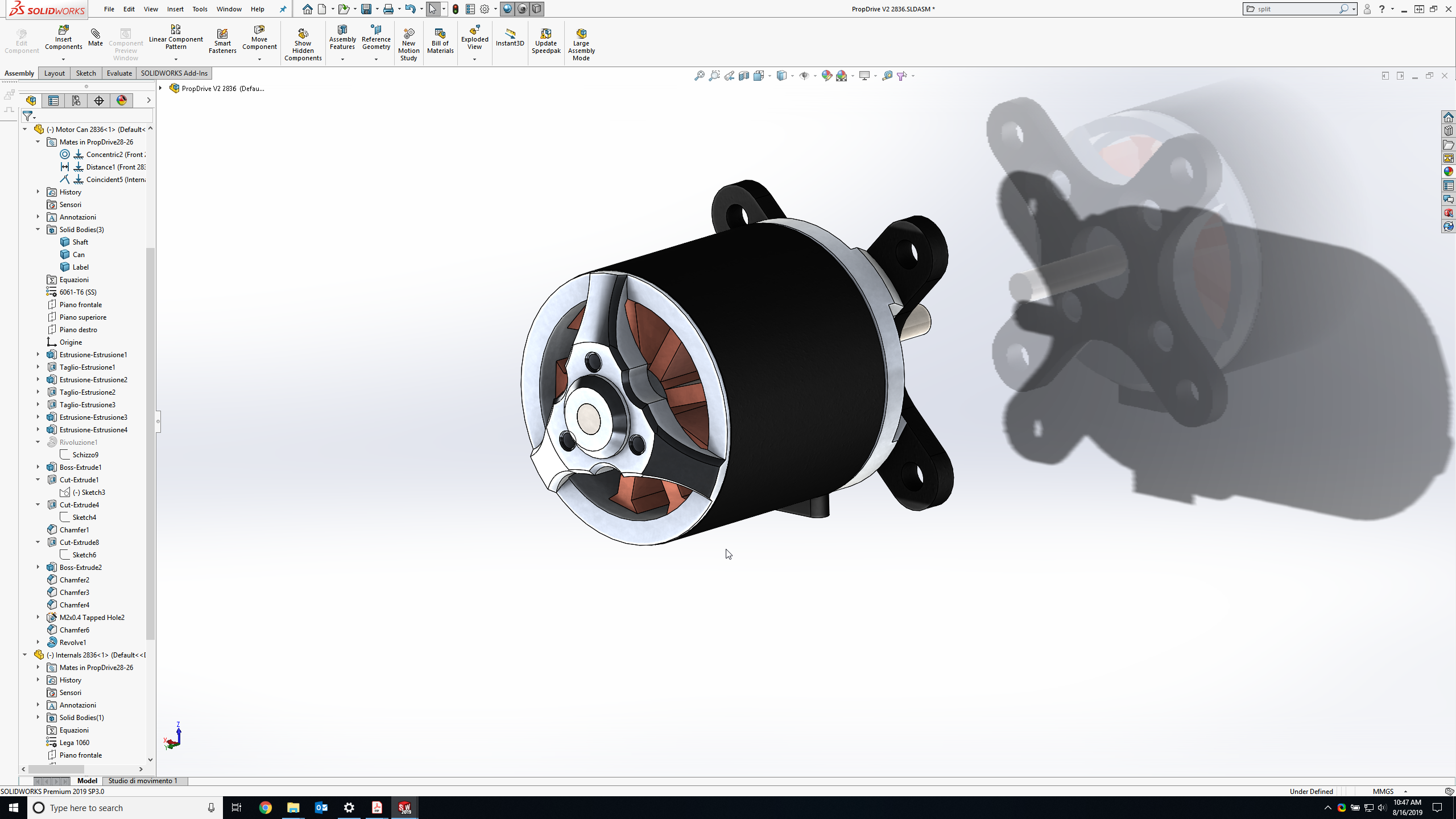This screenshot has width=1456, height=819.
Task: Toggle the Select cursor tool
Action: tap(433, 9)
